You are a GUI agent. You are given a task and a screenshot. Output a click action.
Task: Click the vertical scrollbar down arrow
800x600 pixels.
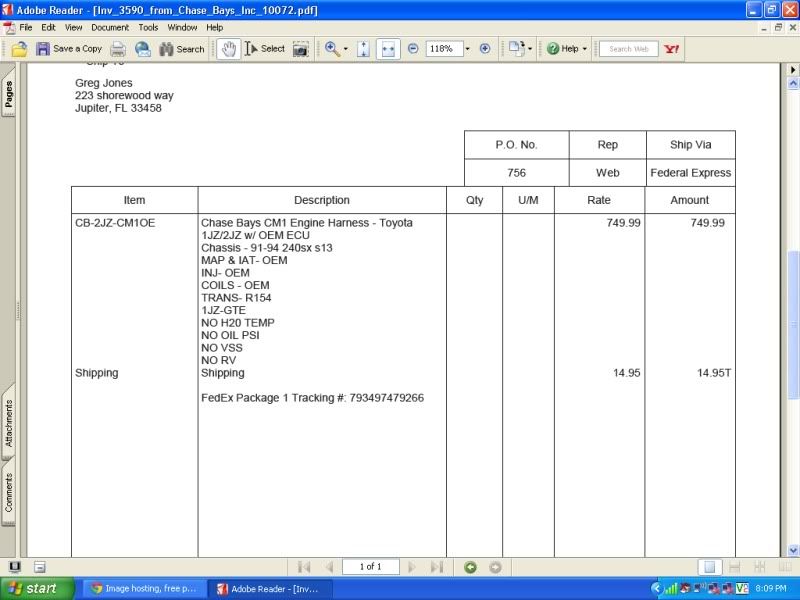click(793, 550)
